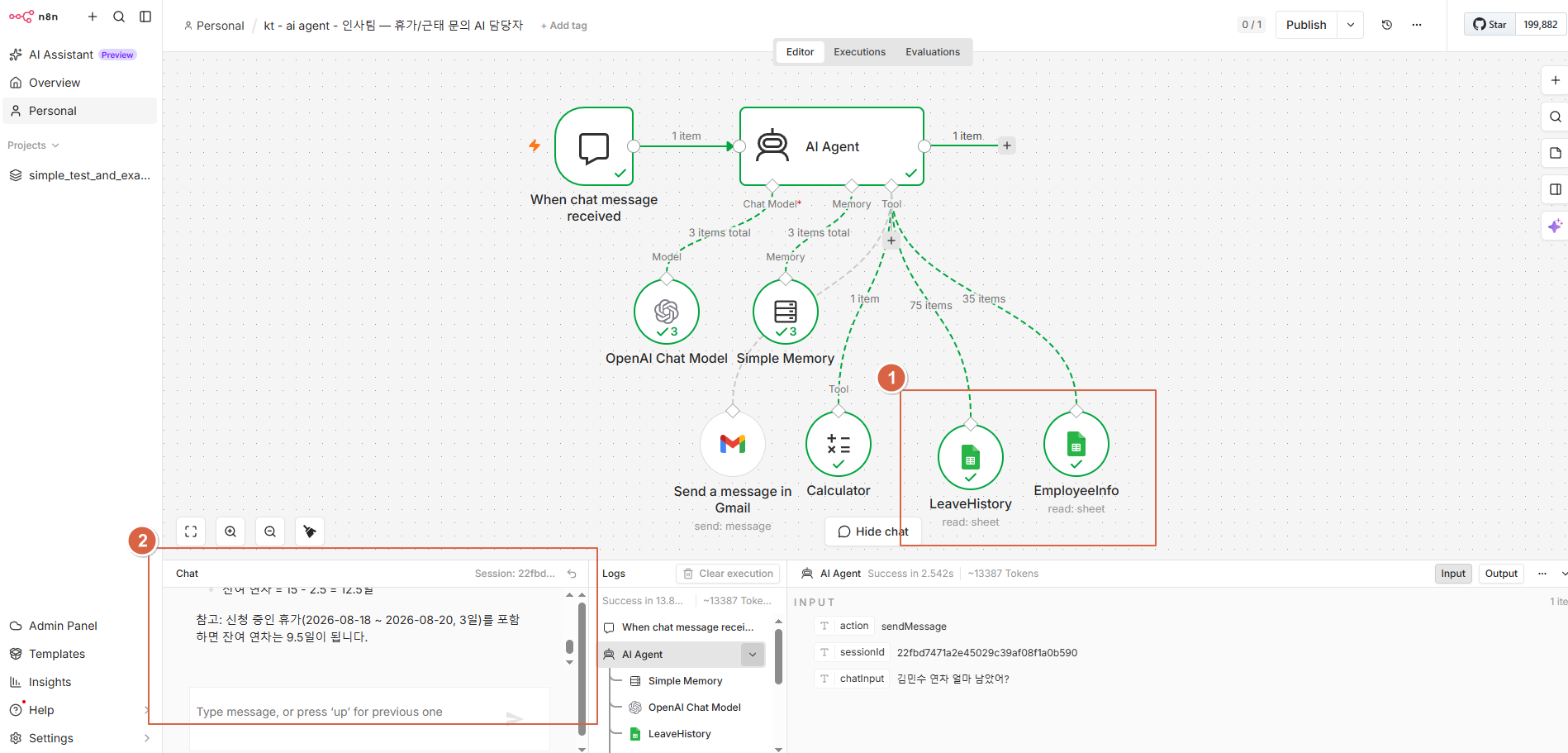Open the LeaveHistory entry in logs tree

click(679, 734)
